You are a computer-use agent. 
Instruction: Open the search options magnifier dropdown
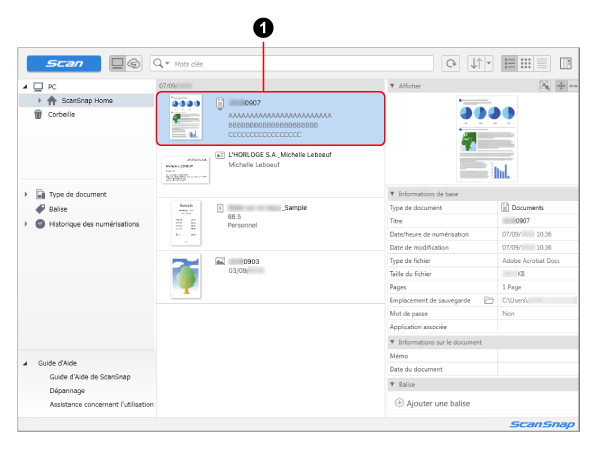pos(161,63)
